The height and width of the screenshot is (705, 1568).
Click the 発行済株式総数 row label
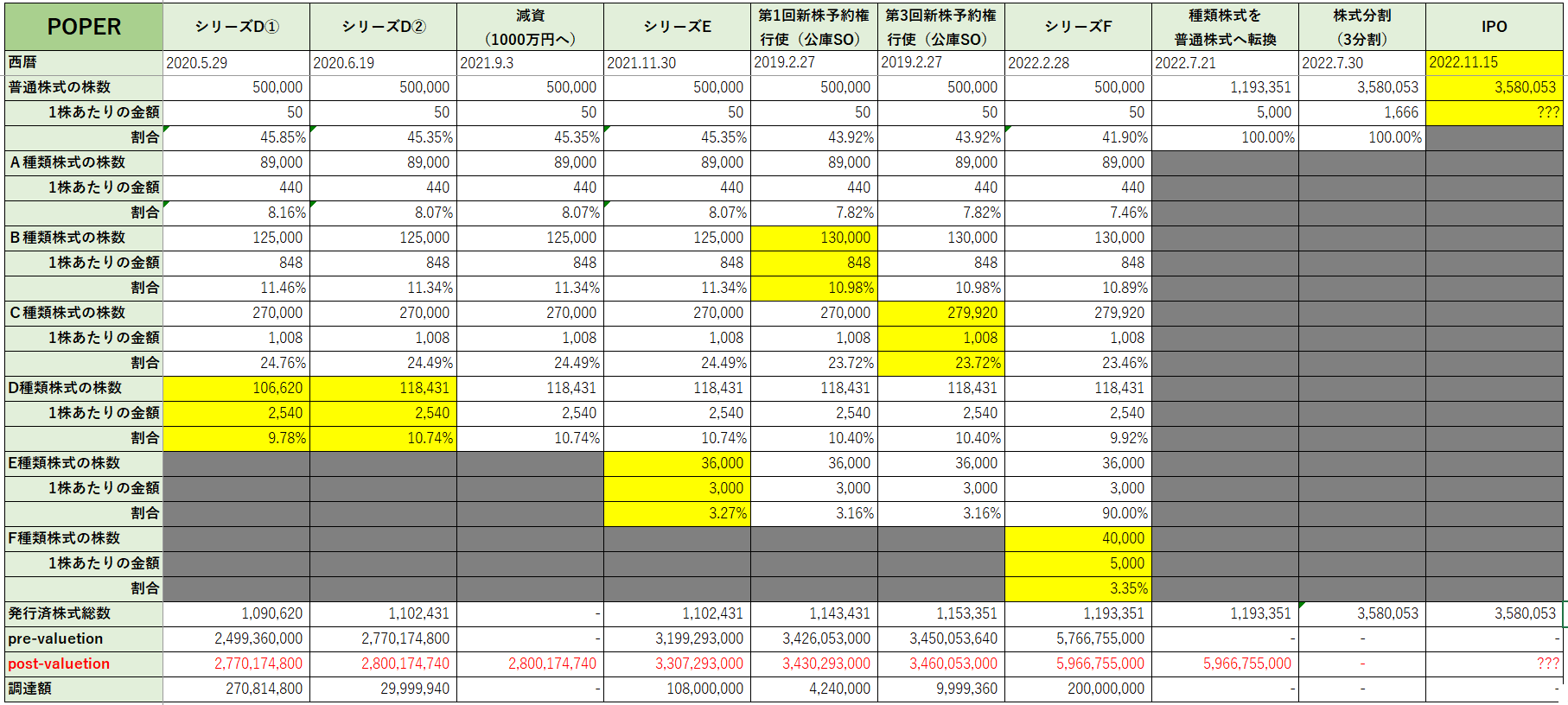(84, 613)
